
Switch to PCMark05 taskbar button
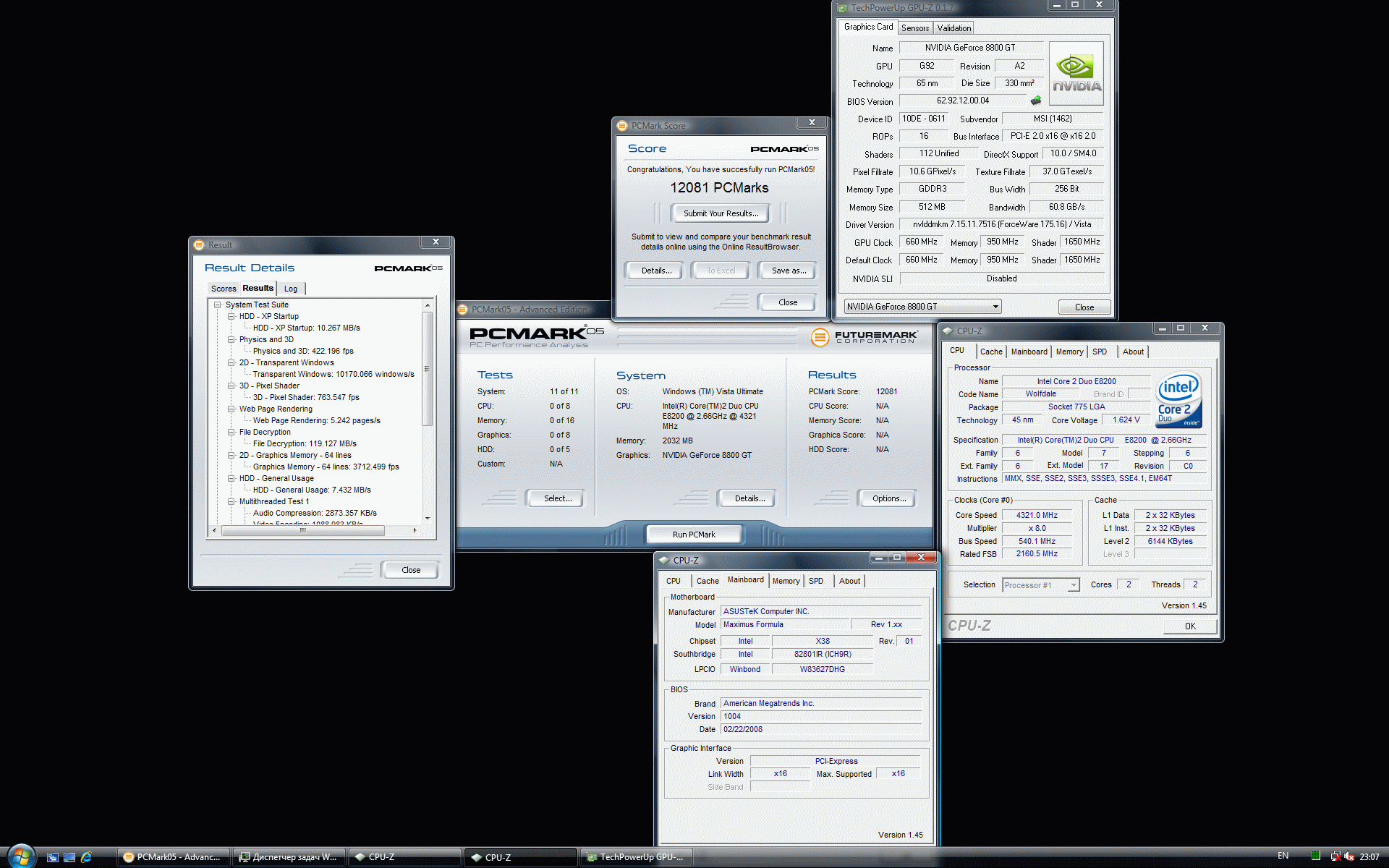click(174, 857)
